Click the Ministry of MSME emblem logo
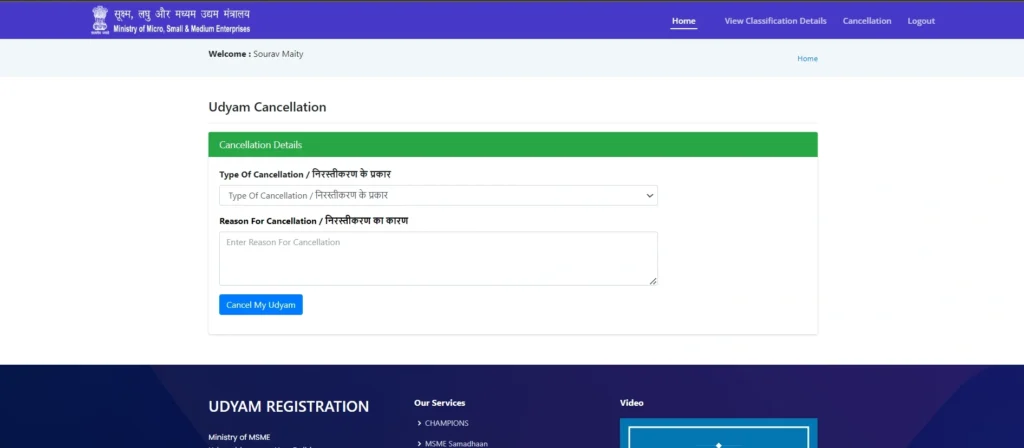The height and width of the screenshot is (448, 1024). pos(100,20)
